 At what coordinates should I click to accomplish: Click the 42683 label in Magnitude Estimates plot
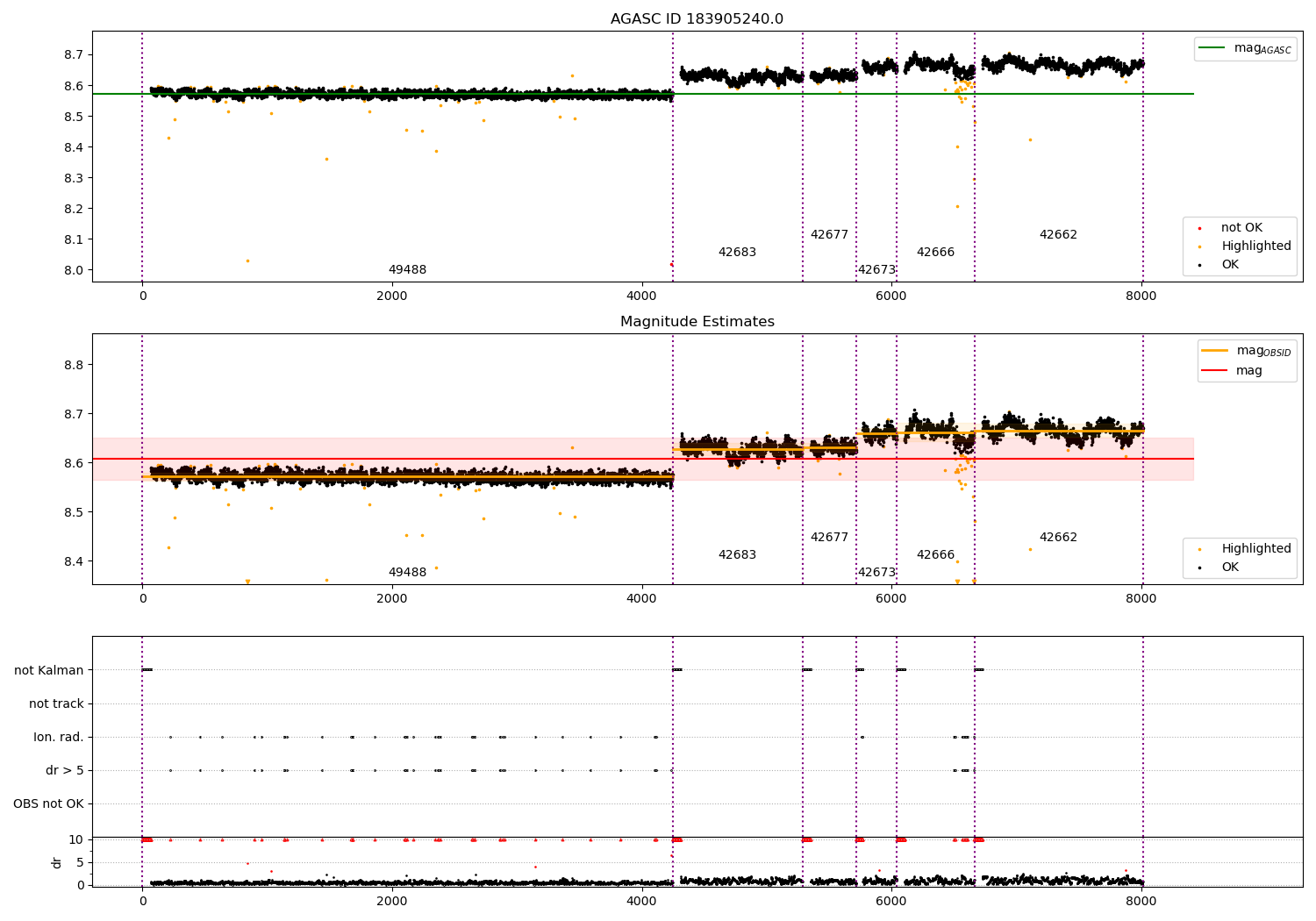click(x=737, y=555)
